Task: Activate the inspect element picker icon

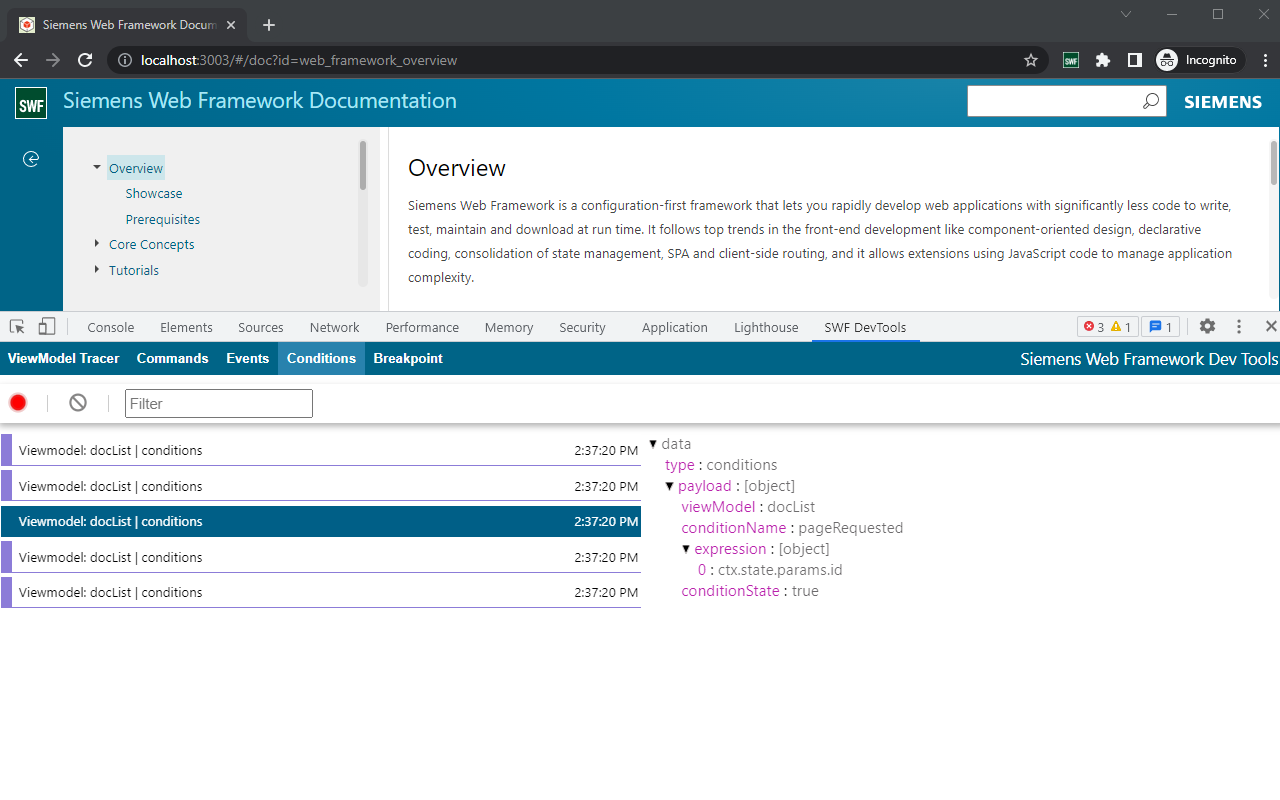Action: (x=17, y=327)
